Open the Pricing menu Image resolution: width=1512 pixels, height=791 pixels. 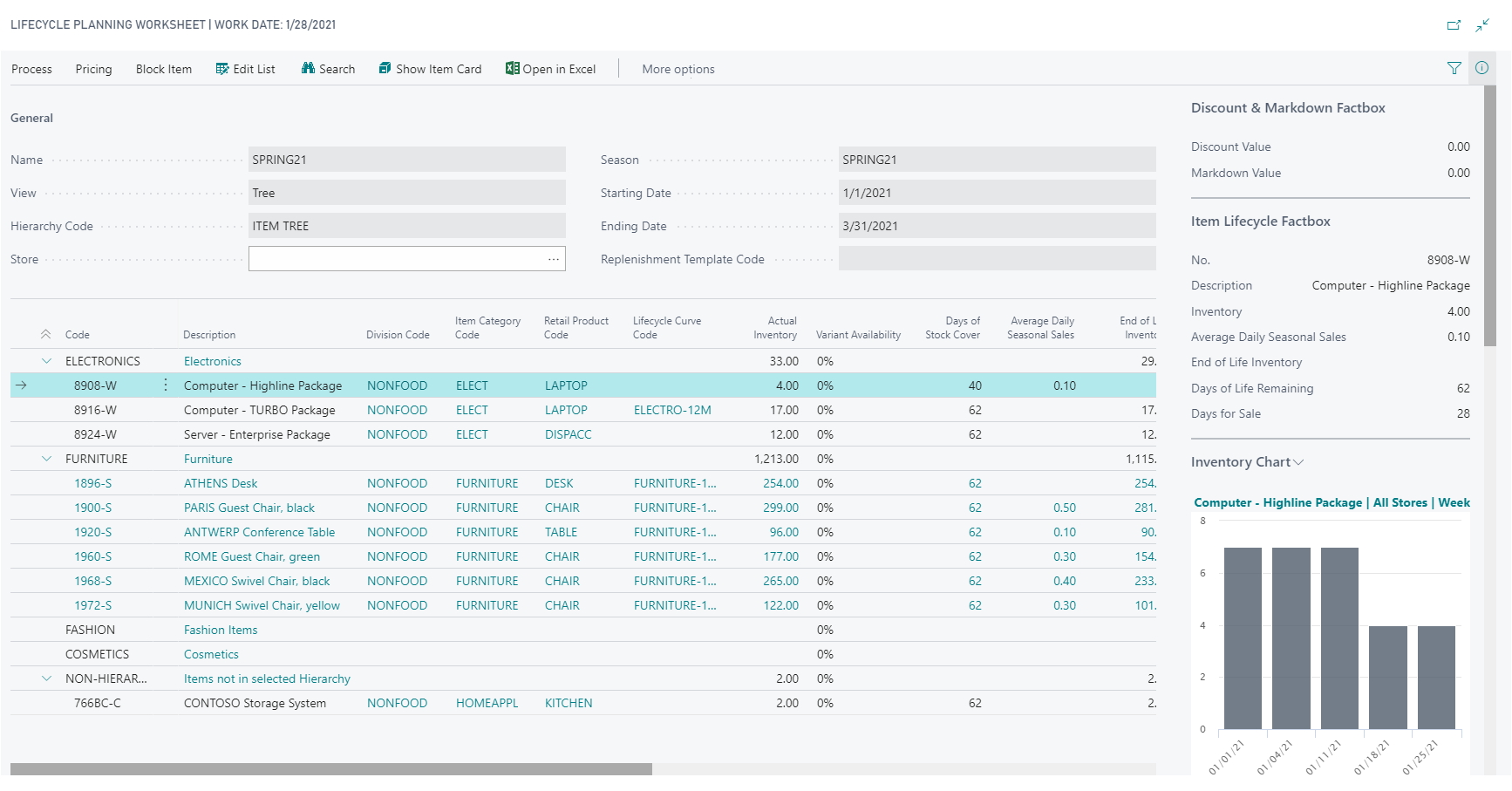tap(93, 69)
